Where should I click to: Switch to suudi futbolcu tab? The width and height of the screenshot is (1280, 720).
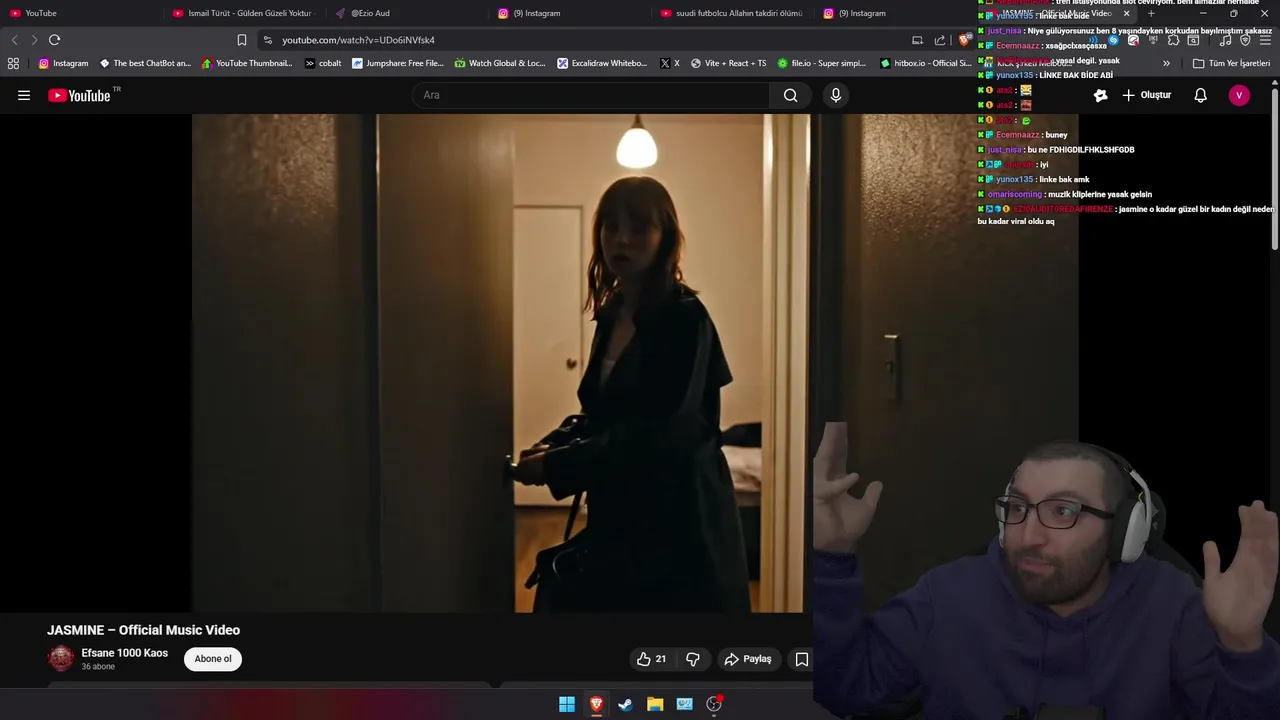[x=731, y=13]
